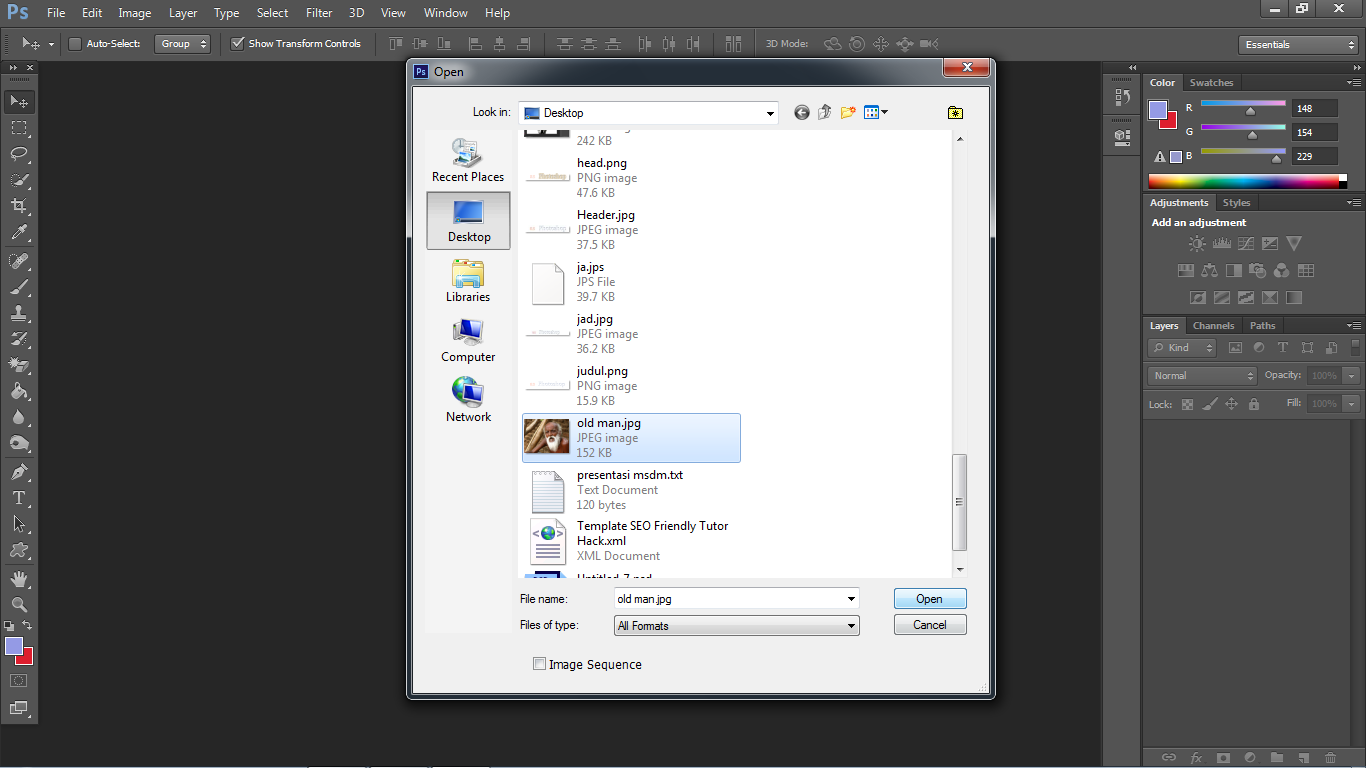The image size is (1366, 768).
Task: Open the File name dropdown arrow
Action: click(851, 599)
